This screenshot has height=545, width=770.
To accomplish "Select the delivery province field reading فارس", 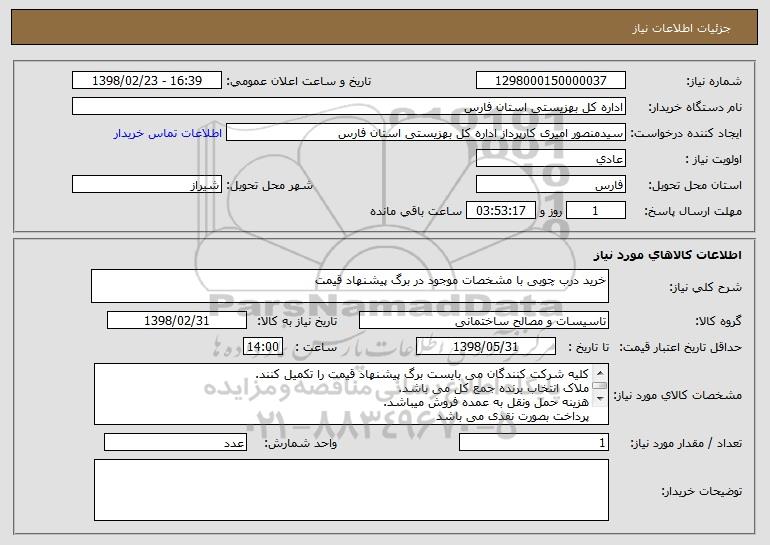I will 550,185.
